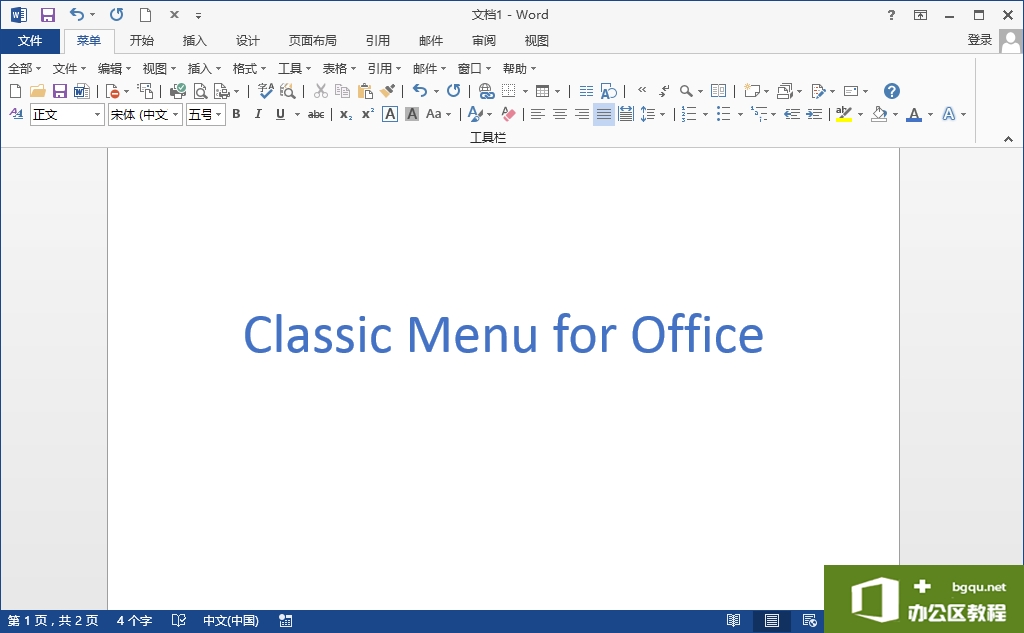Click 登录 to sign in
1024x633 pixels.
(x=980, y=40)
